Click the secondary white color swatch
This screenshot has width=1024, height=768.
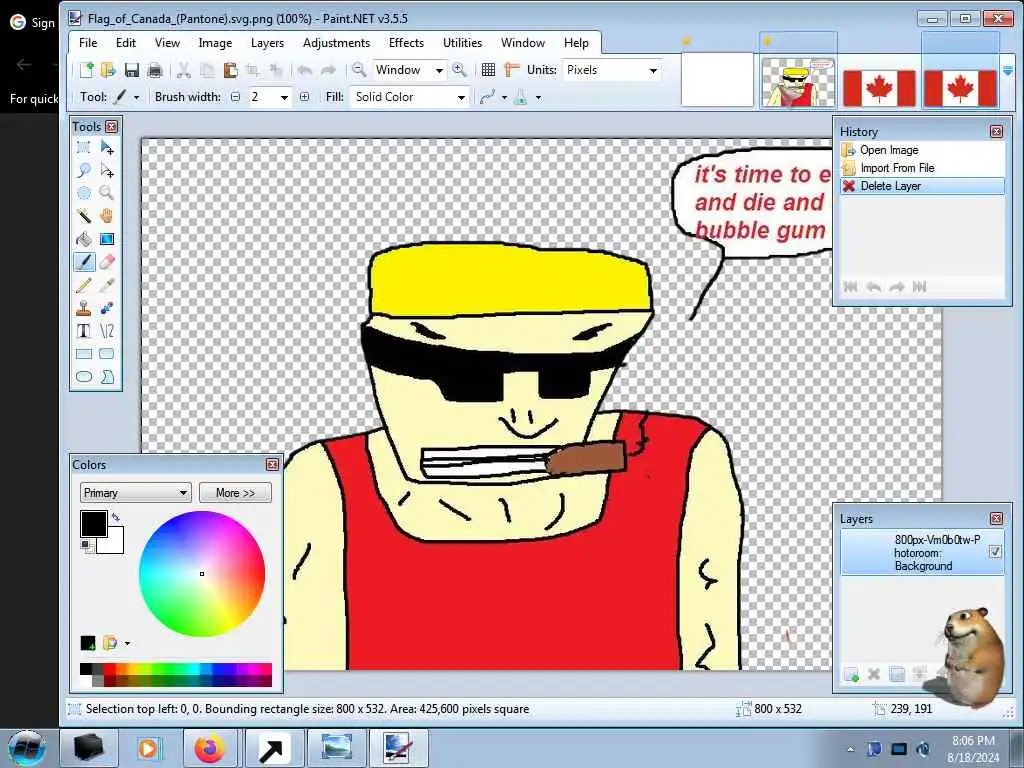(112, 543)
